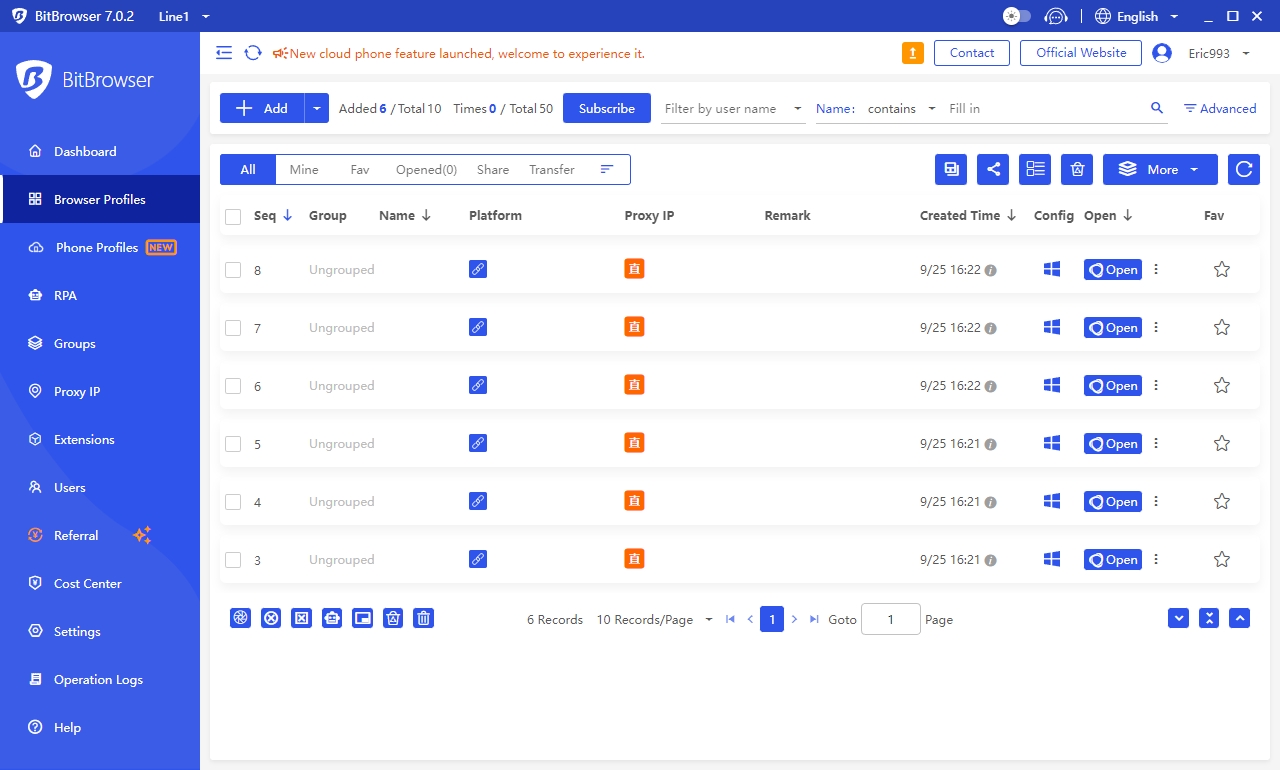
Task: Switch to the Transfer tab
Action: pyautogui.click(x=552, y=170)
